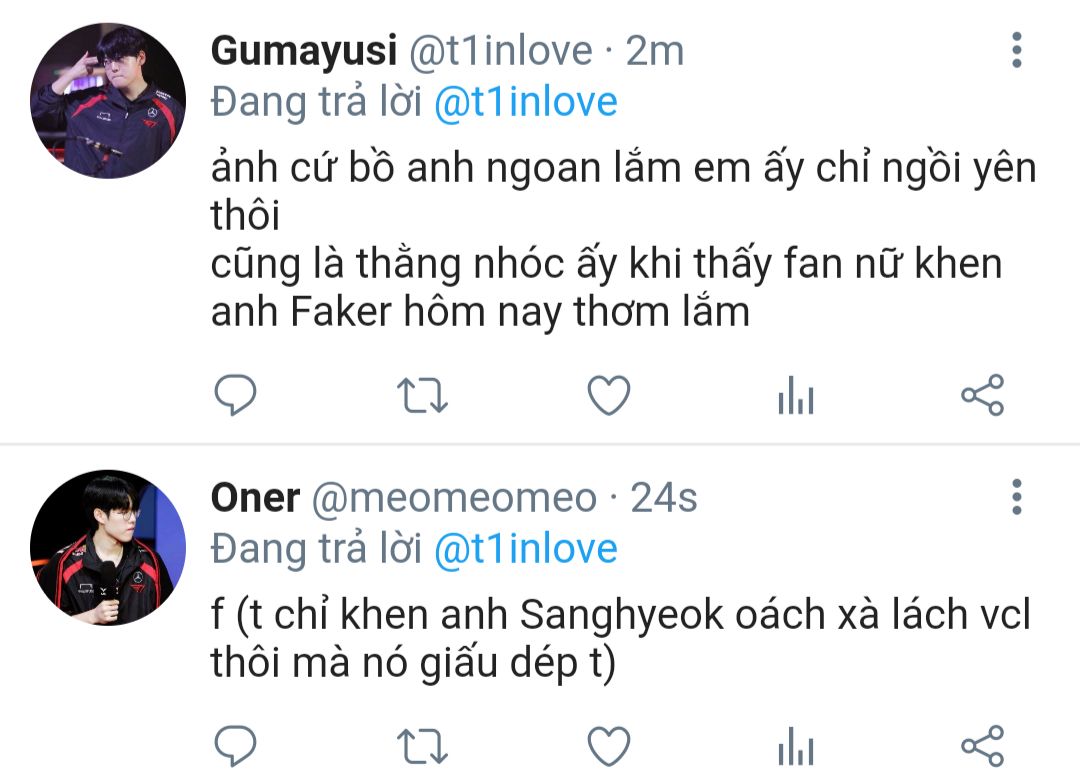Open Oner's tweet text about Sanghyeok
This screenshot has width=1080, height=782.
[x=620, y=640]
